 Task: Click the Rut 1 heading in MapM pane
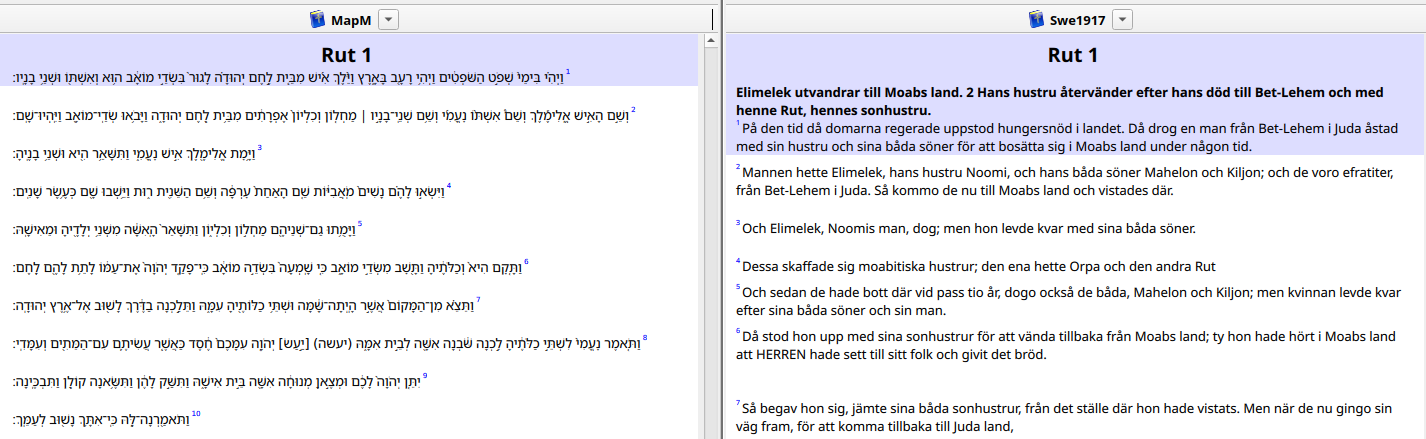(347, 55)
